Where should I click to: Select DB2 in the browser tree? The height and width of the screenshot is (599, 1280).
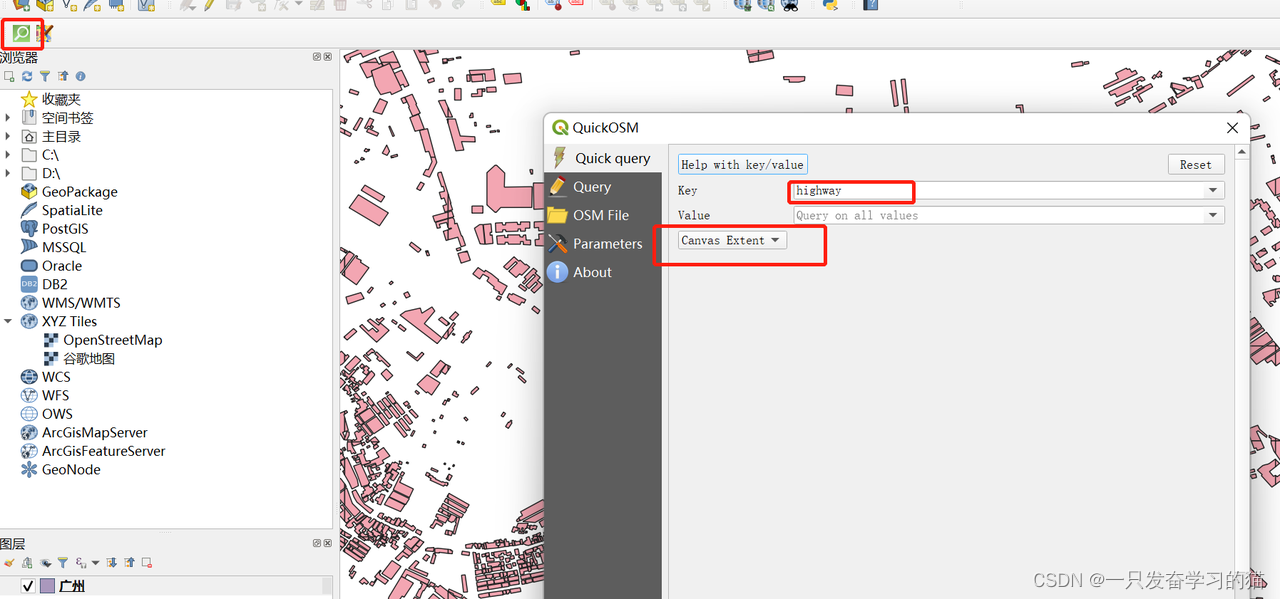55,284
